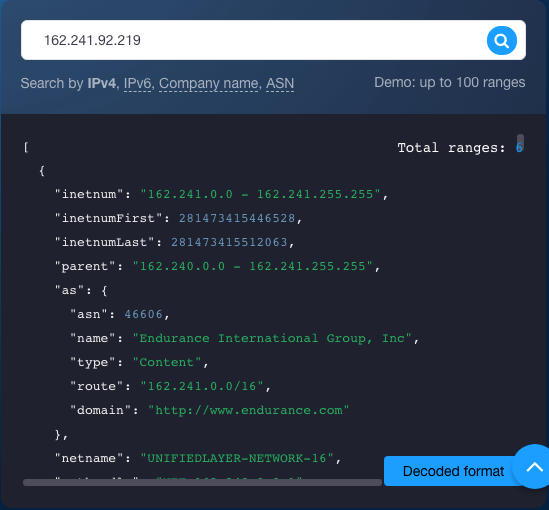Click the netname value "UNIFIEDLAYER-NETWORK-16"

(x=237, y=459)
